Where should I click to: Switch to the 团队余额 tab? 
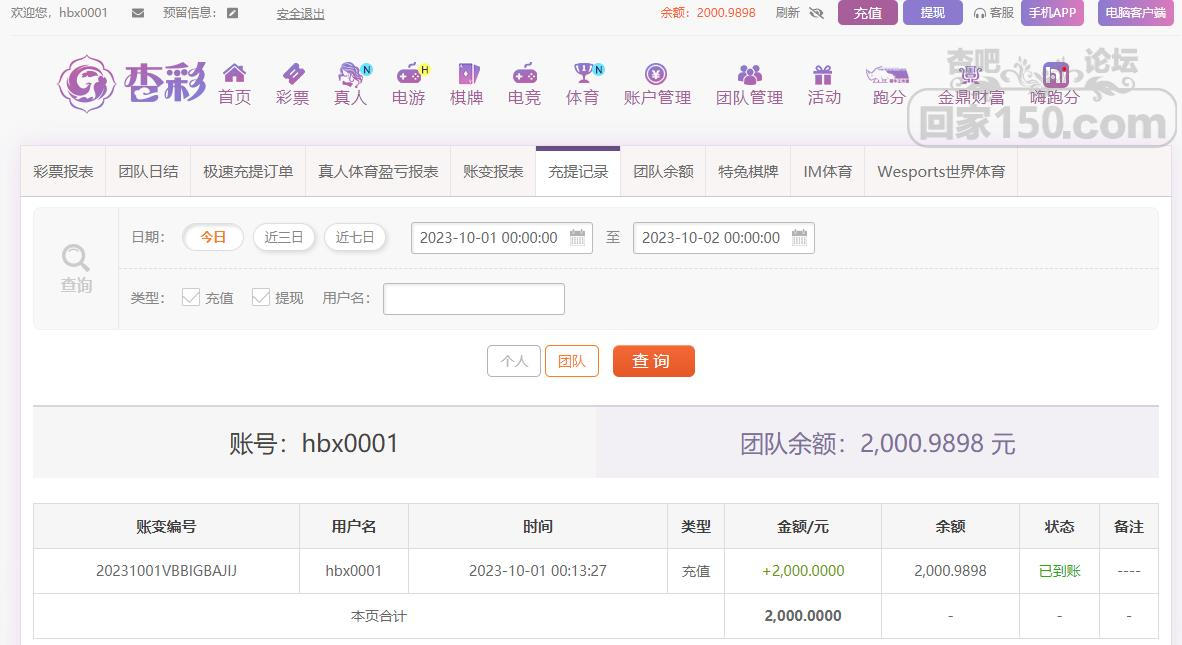point(663,171)
